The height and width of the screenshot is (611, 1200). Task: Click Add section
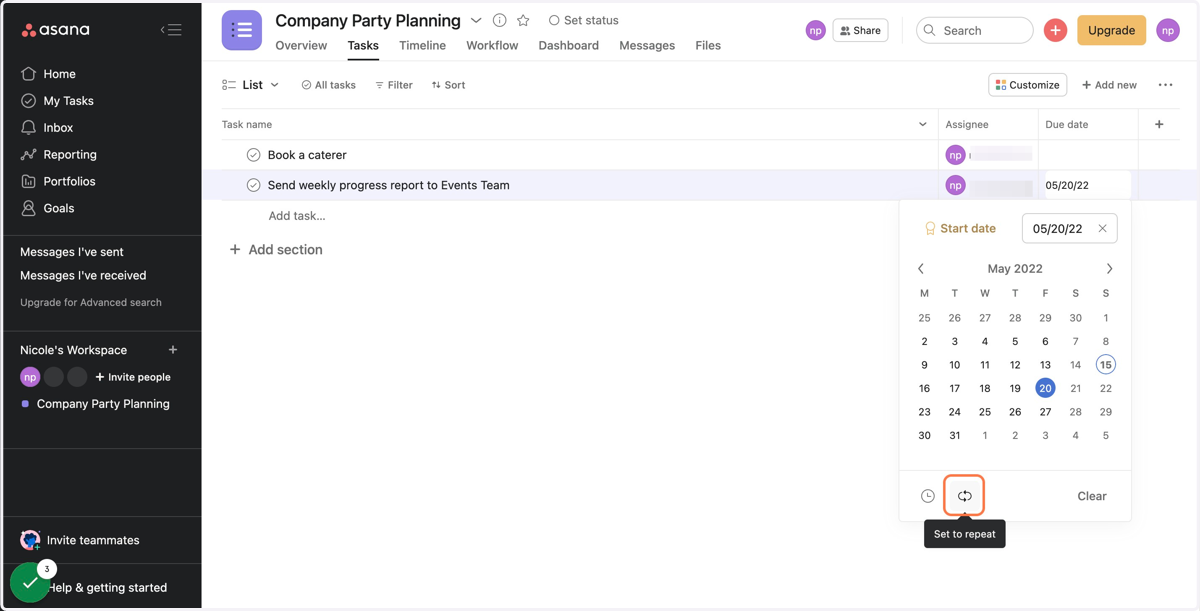coord(276,250)
